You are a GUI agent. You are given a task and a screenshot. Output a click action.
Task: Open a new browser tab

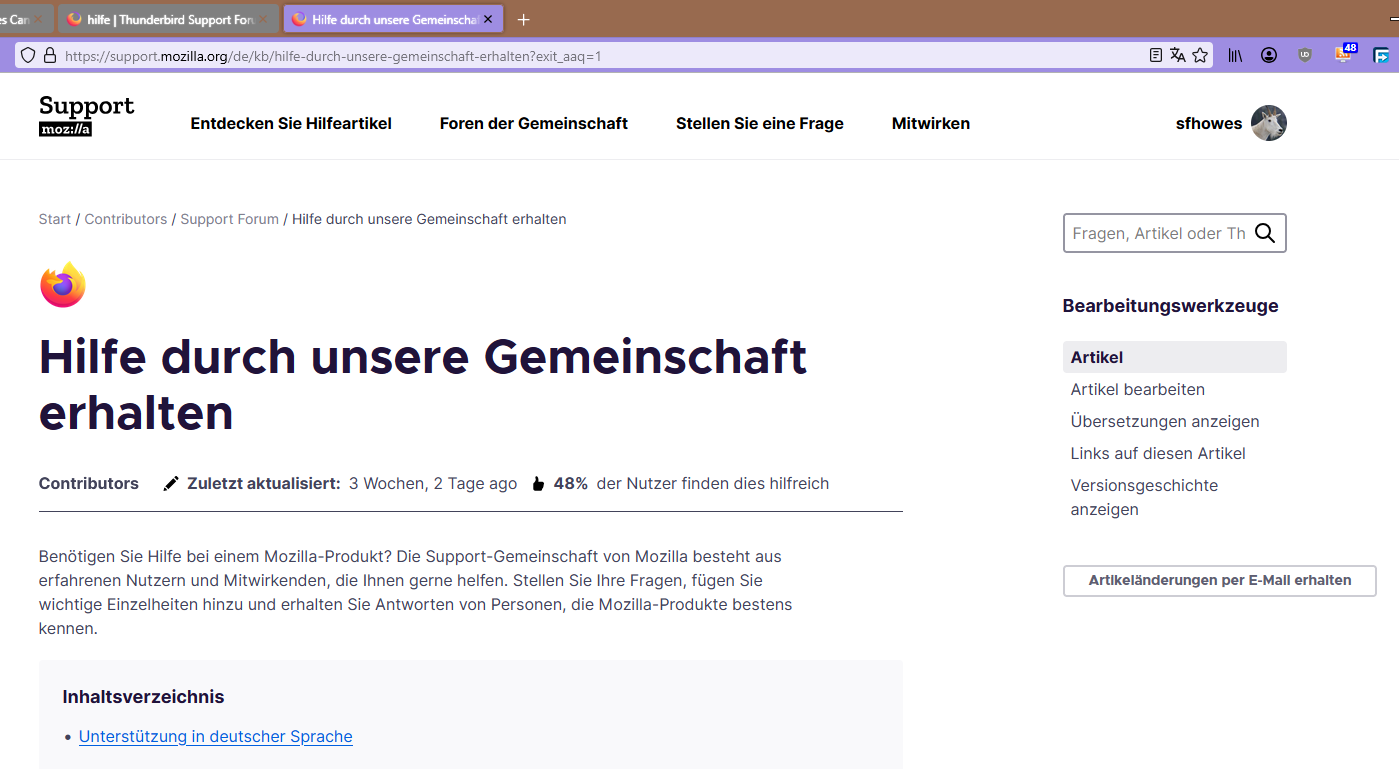click(x=523, y=19)
